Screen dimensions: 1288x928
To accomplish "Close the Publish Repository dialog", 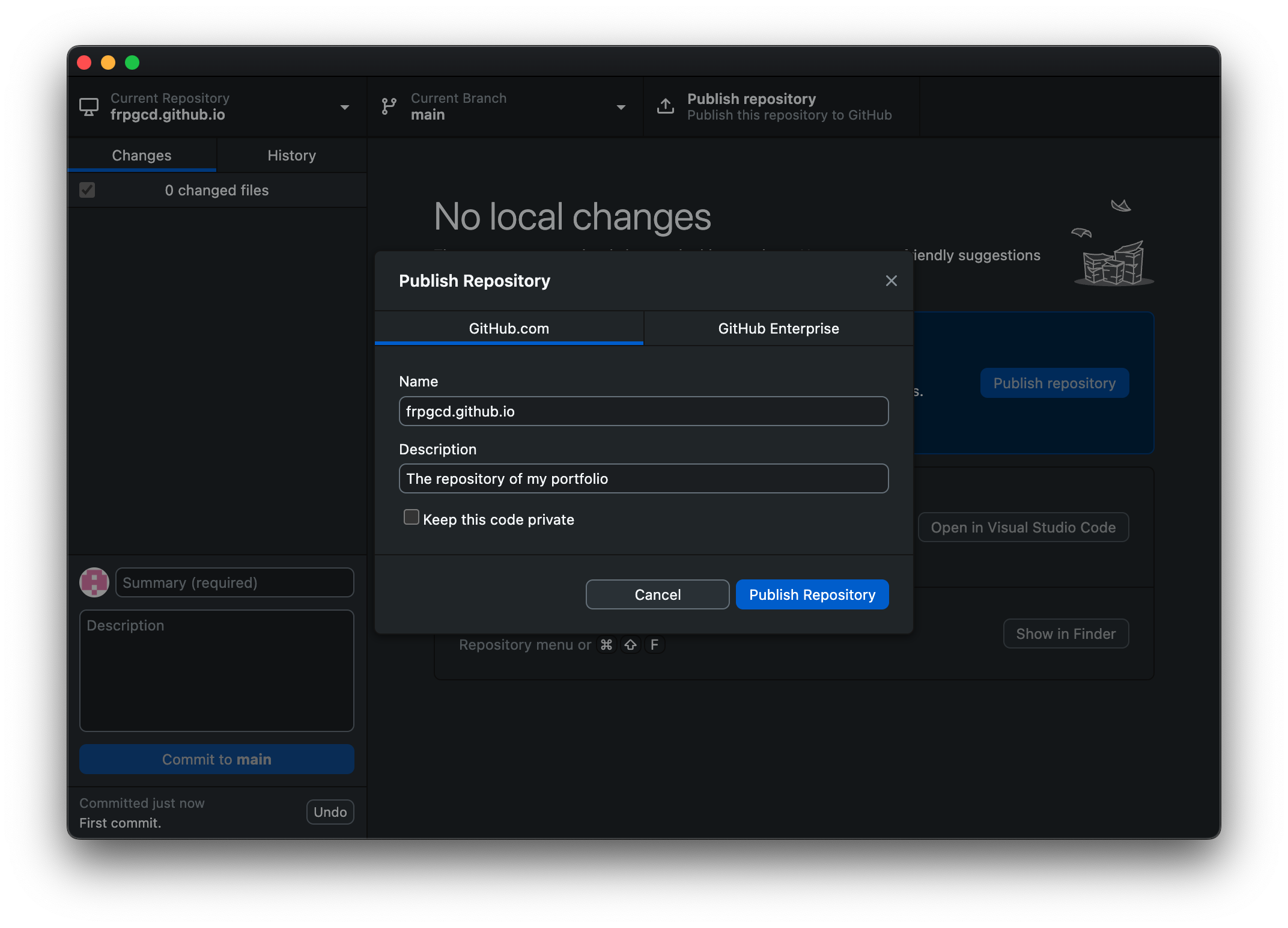I will point(891,281).
